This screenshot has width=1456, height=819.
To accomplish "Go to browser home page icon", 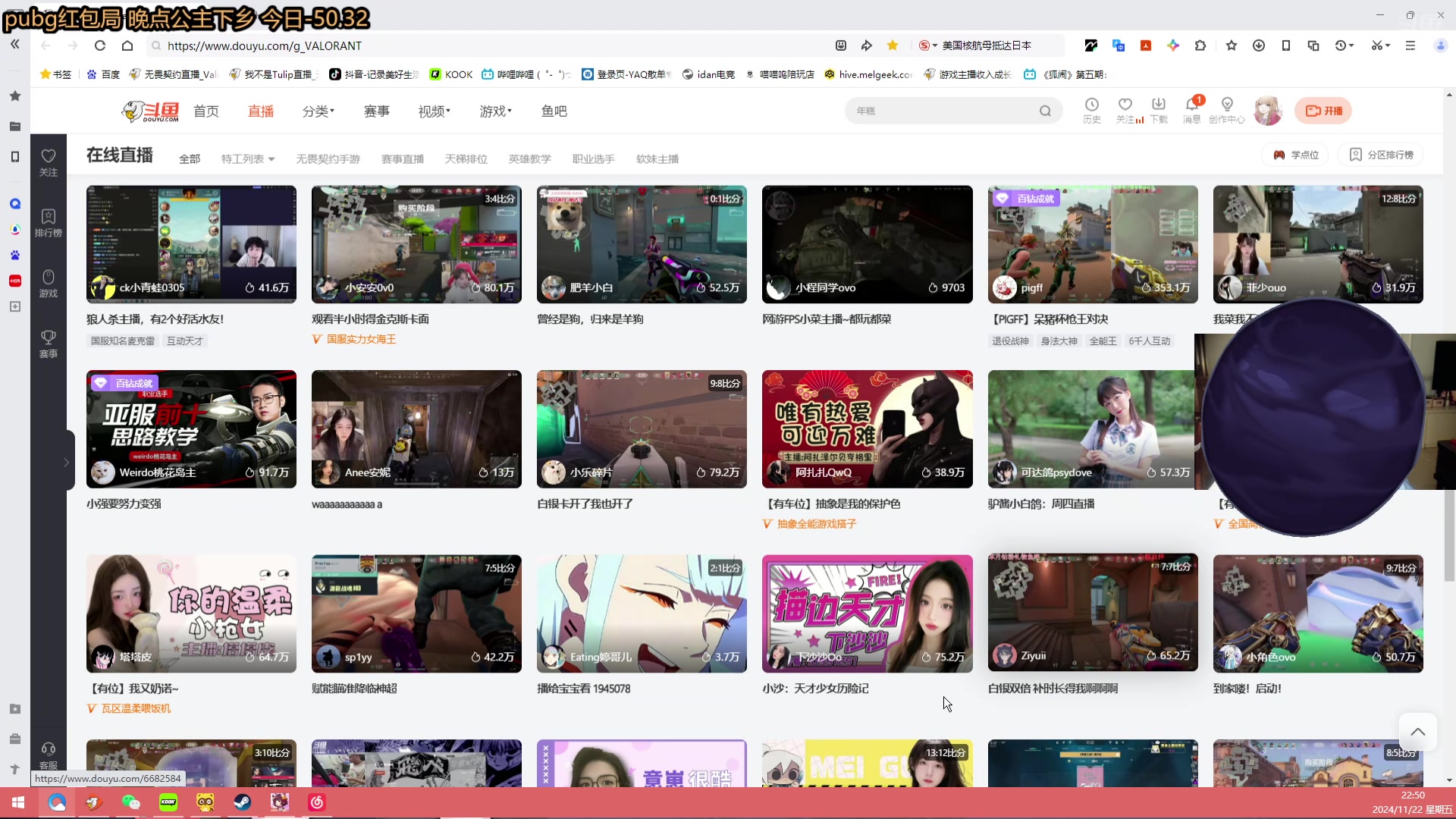I will point(127,45).
